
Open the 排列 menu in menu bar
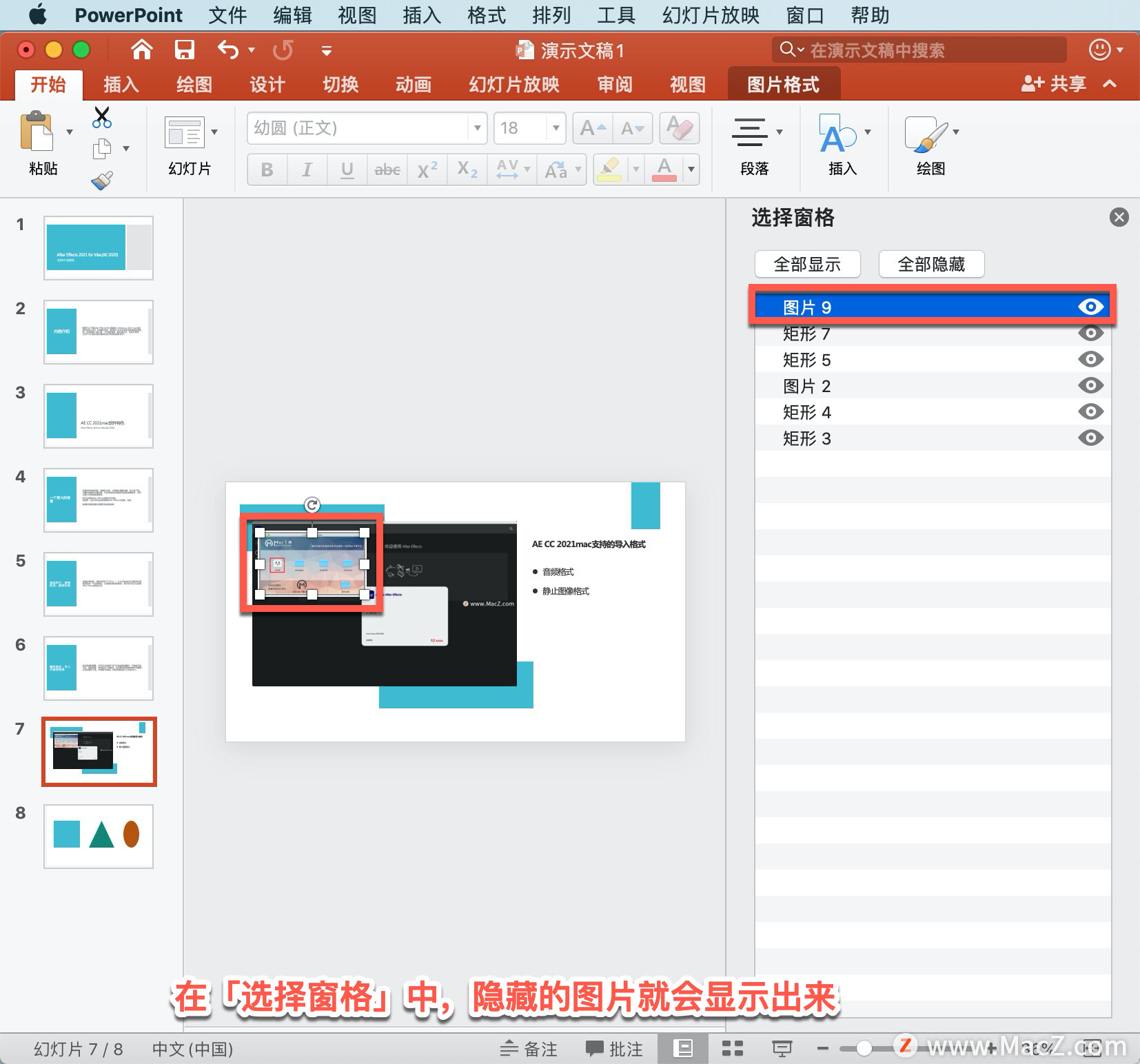tap(551, 15)
